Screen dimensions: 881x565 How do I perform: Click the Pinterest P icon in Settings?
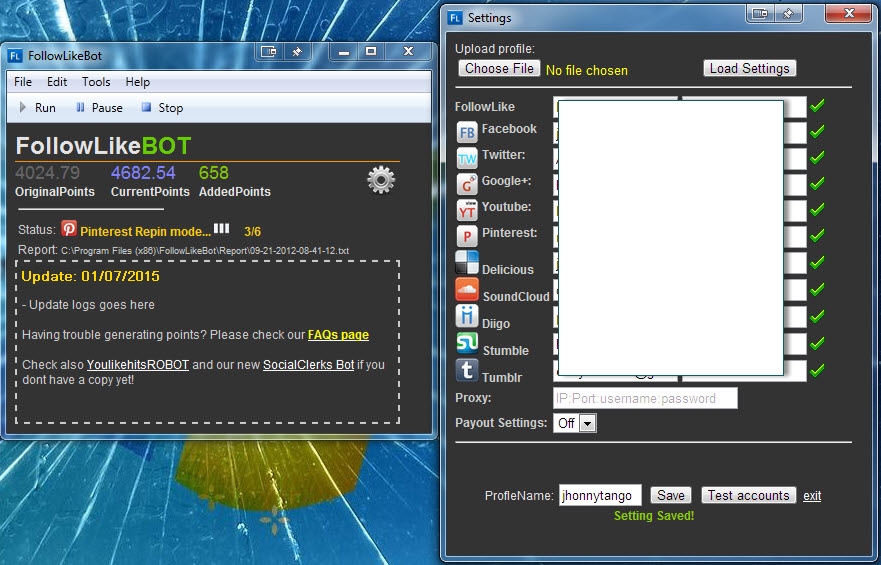point(467,236)
